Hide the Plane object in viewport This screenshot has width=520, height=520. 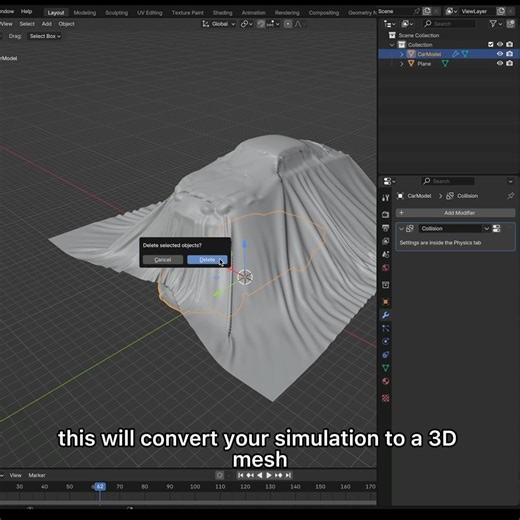[x=500, y=63]
